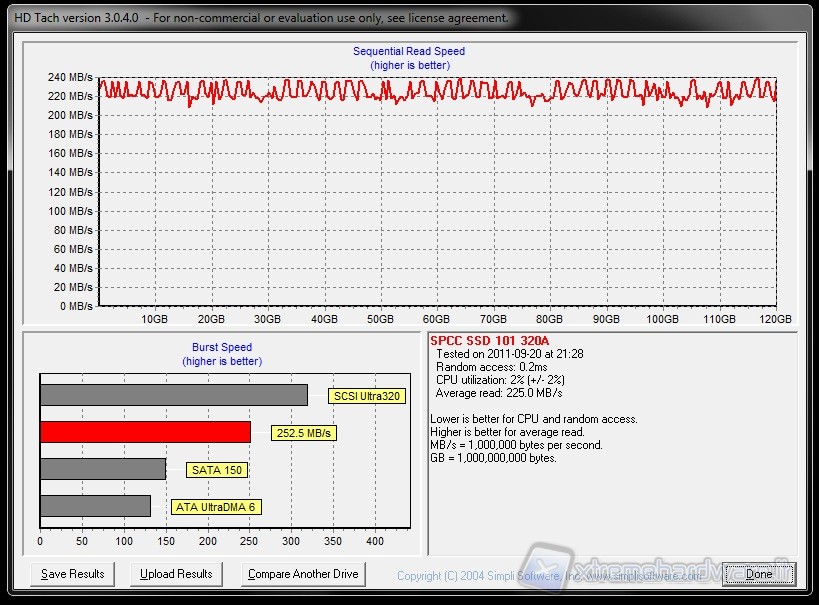This screenshot has width=819, height=605.
Task: Click the HD Tach version title bar
Action: (x=260, y=18)
